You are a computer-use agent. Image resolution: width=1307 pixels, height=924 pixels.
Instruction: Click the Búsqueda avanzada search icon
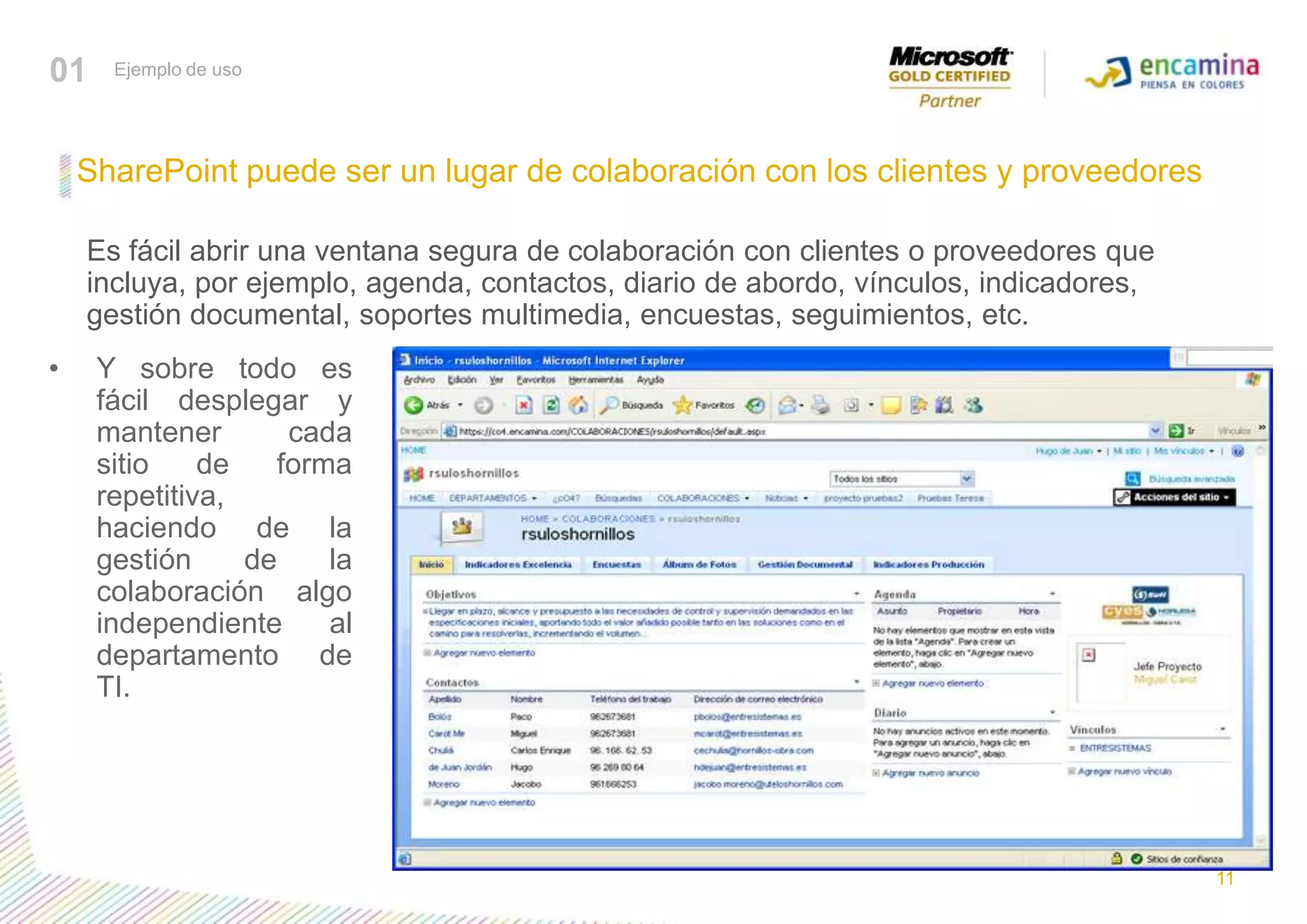pyautogui.click(x=1133, y=479)
